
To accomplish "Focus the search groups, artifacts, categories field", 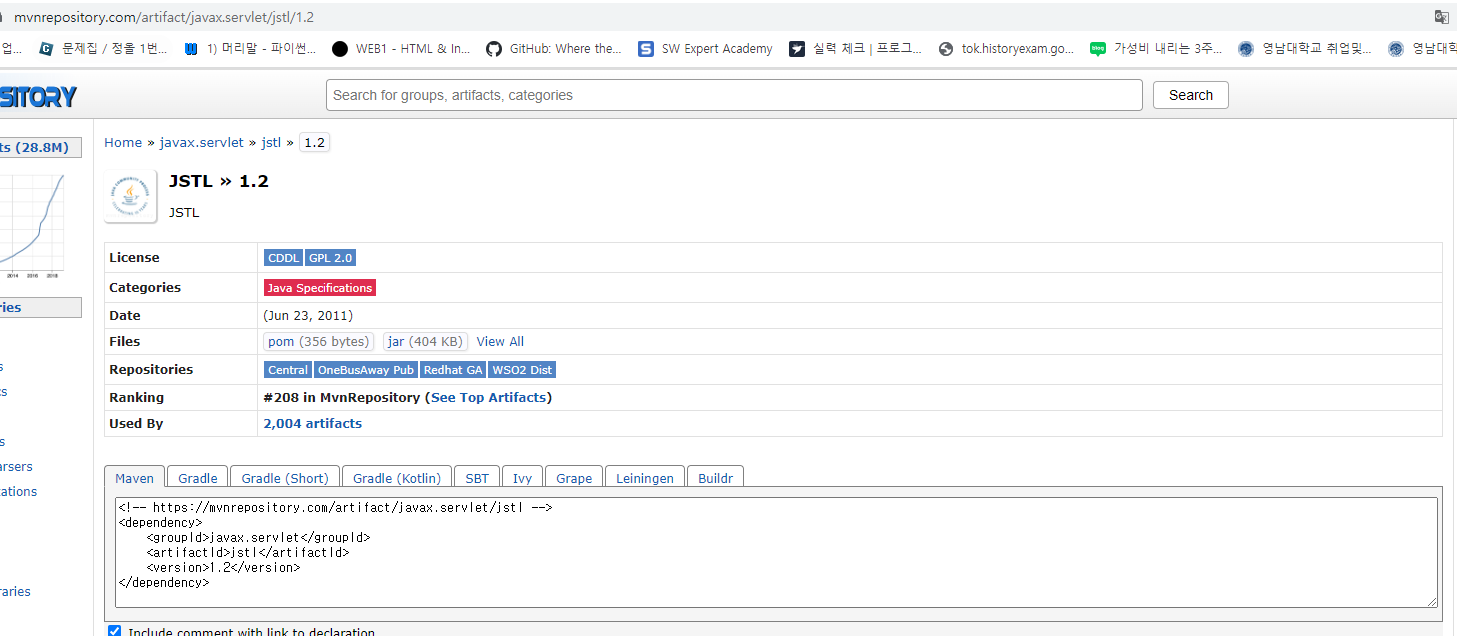I will (x=734, y=95).
